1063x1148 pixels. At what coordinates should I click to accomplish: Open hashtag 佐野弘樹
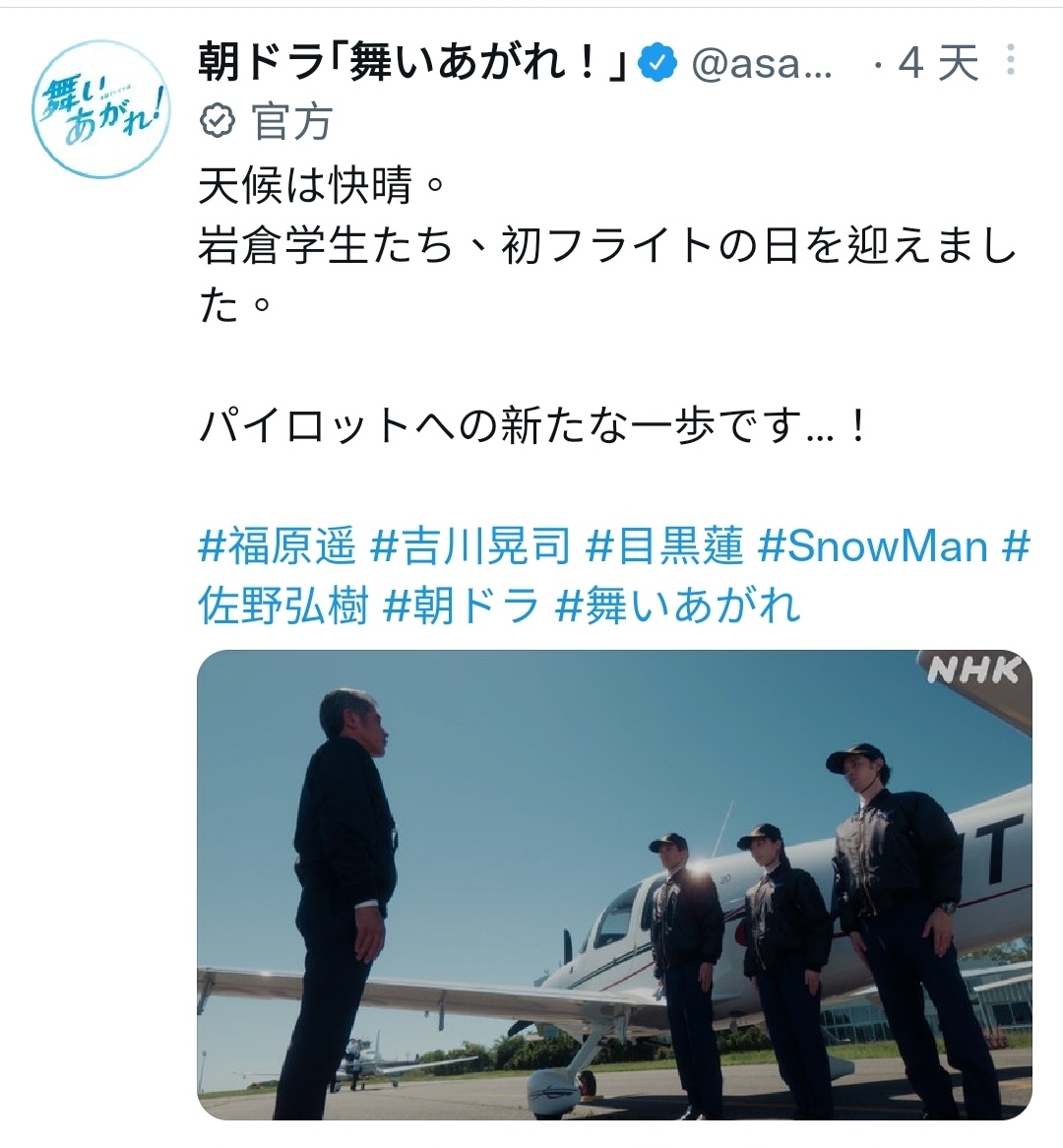tap(282, 606)
